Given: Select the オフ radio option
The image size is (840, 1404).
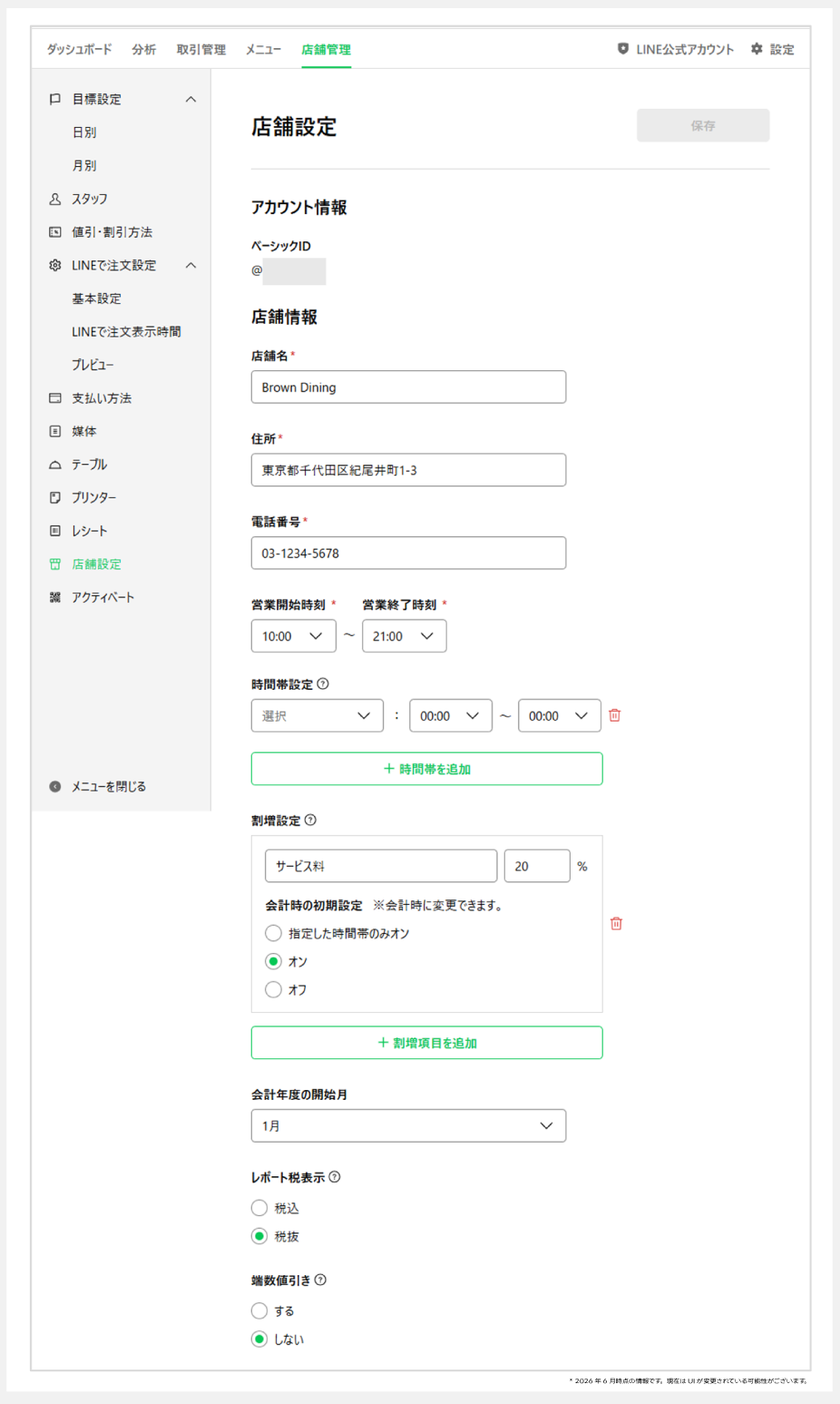Looking at the screenshot, I should click(273, 989).
